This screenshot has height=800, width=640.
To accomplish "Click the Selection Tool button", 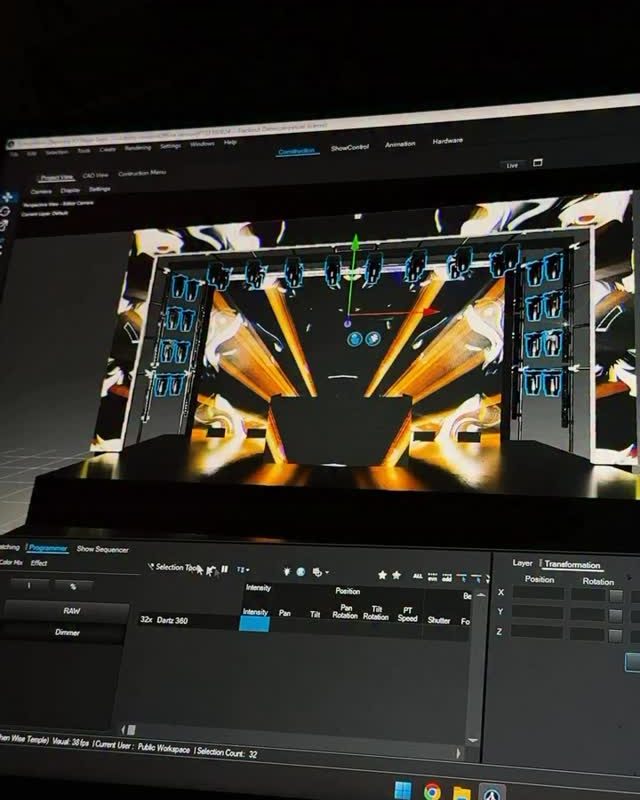I will pos(173,567).
